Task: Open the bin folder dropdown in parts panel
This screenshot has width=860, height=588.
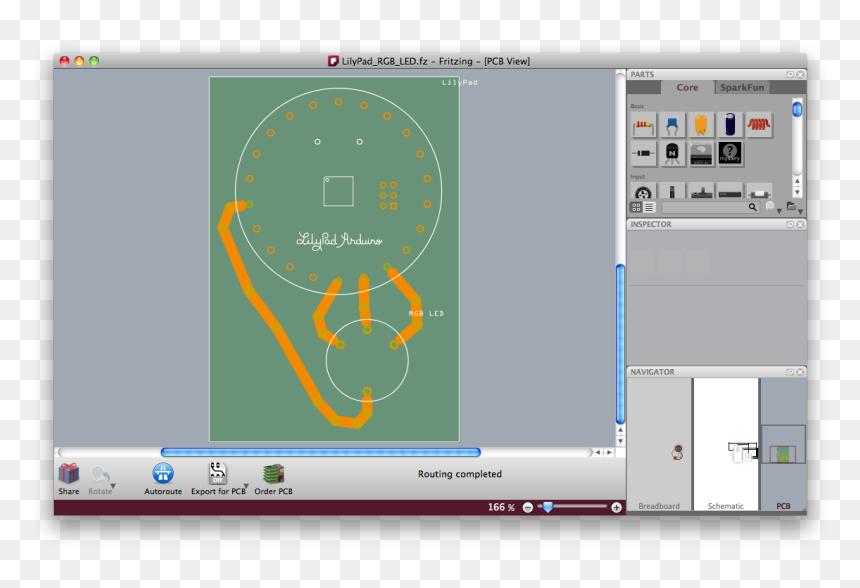Action: 800,212
